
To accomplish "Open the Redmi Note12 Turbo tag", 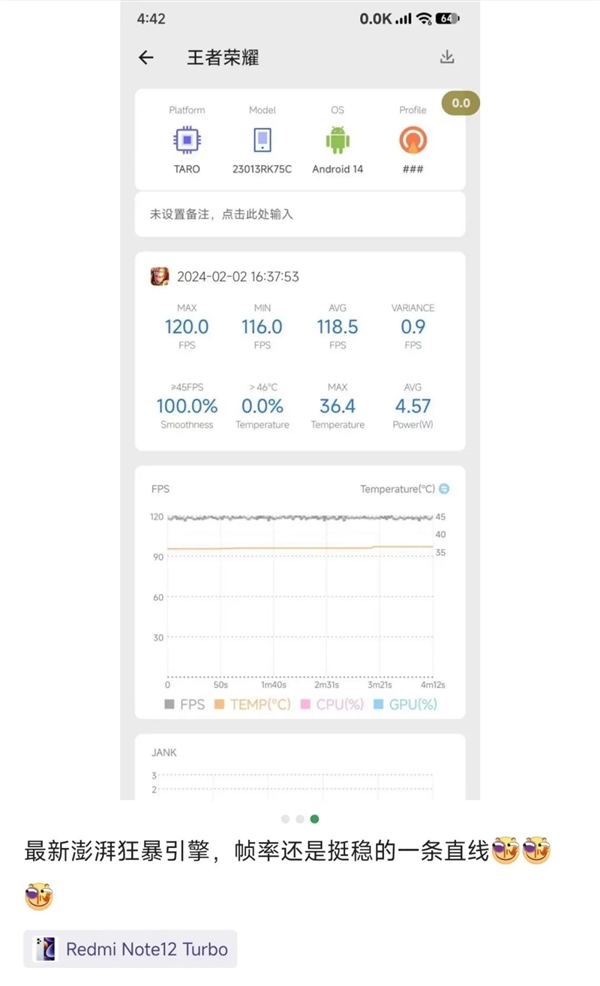I will pyautogui.click(x=131, y=949).
